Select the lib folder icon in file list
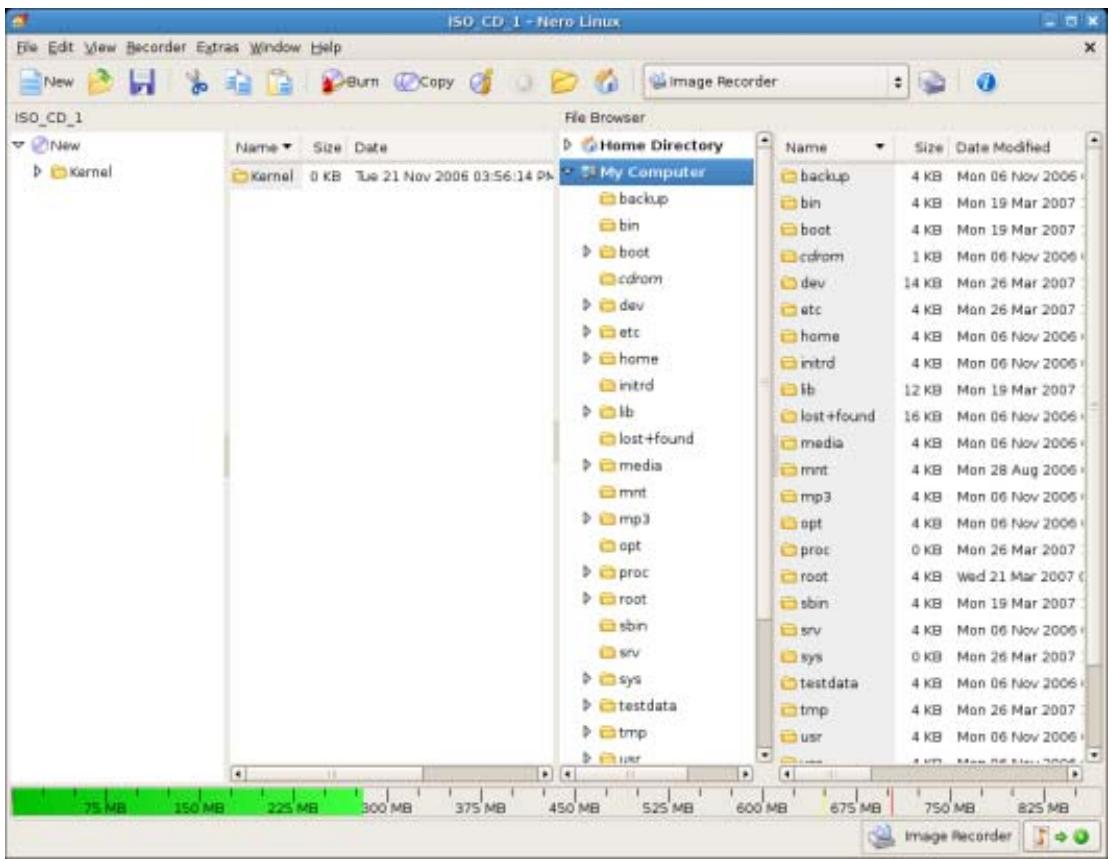 (x=789, y=389)
